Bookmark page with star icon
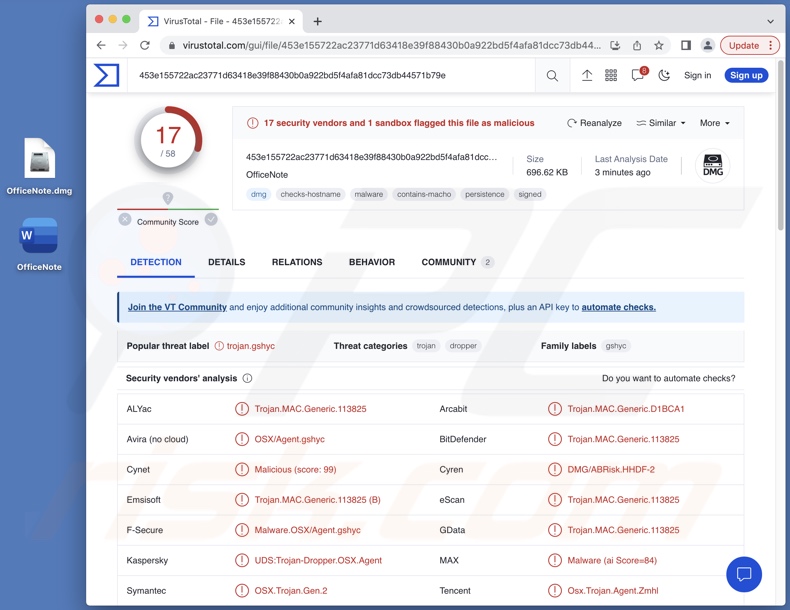The width and height of the screenshot is (790, 610). tap(659, 45)
